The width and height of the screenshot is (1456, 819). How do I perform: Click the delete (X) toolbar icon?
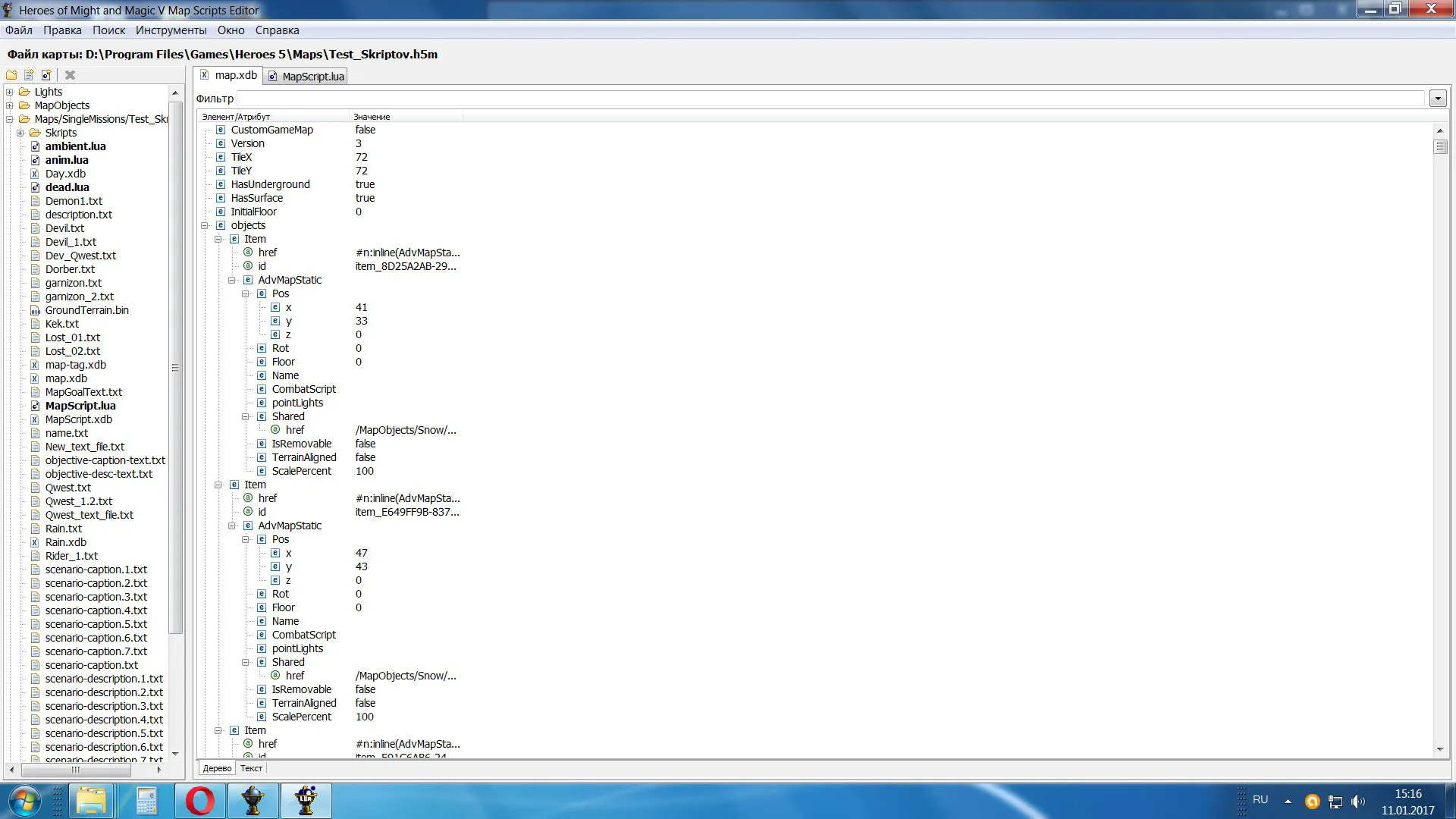point(70,75)
